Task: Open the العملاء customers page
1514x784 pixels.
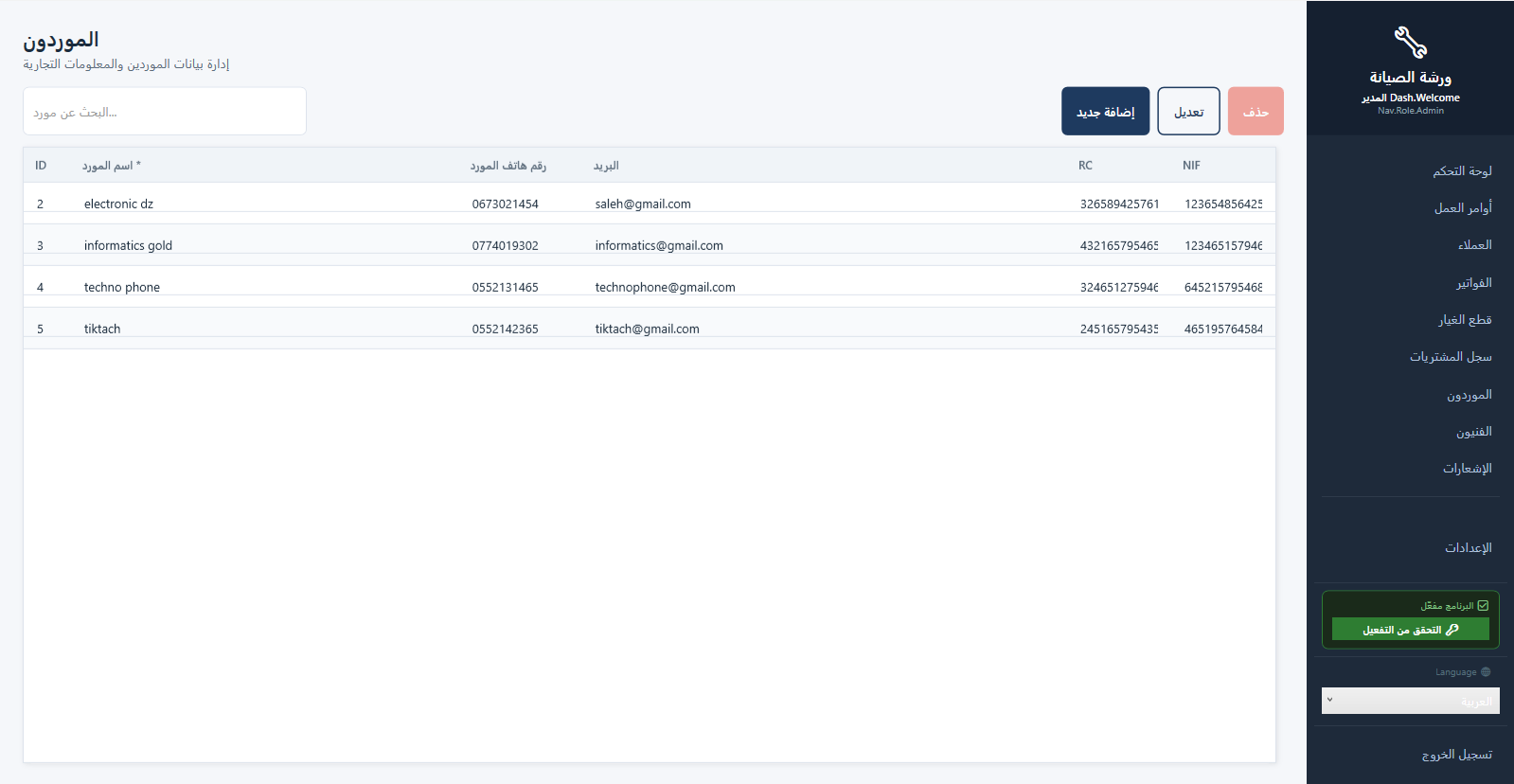Action: pyautogui.click(x=1474, y=245)
